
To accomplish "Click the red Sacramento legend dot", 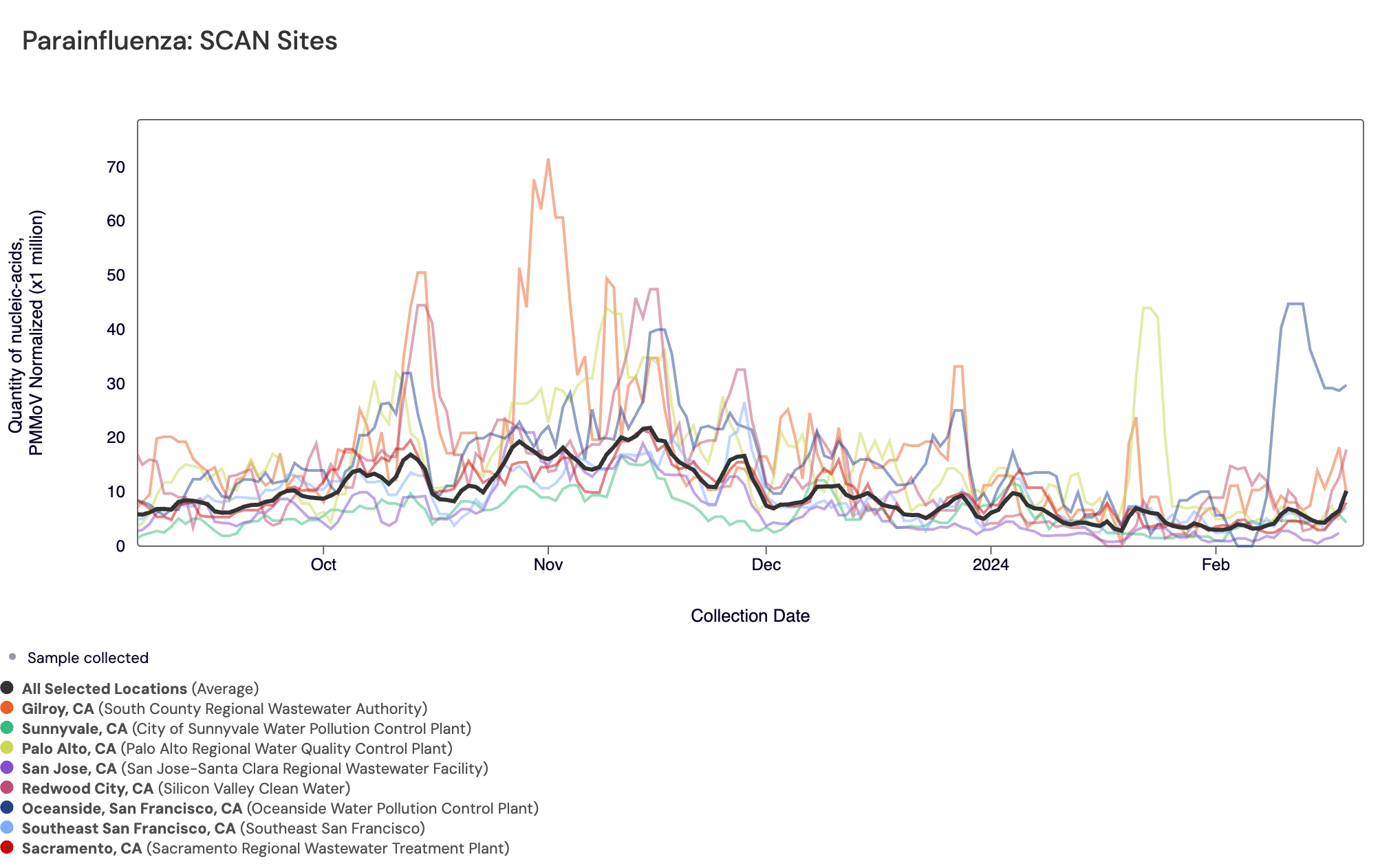I will [x=7, y=847].
